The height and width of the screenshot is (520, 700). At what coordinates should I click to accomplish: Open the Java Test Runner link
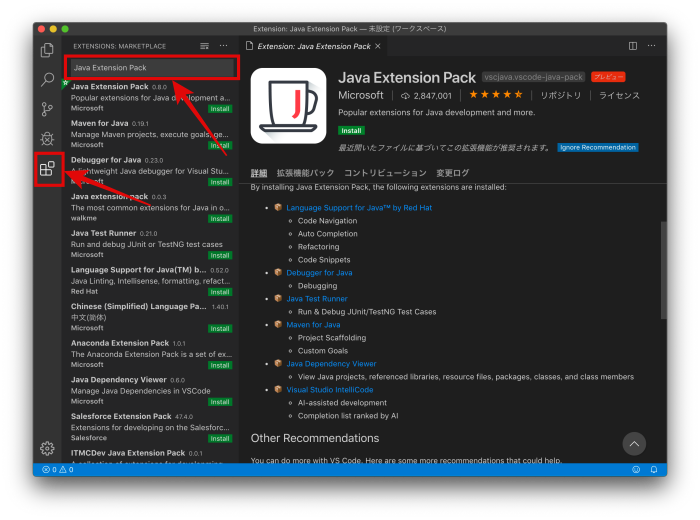[x=317, y=299]
